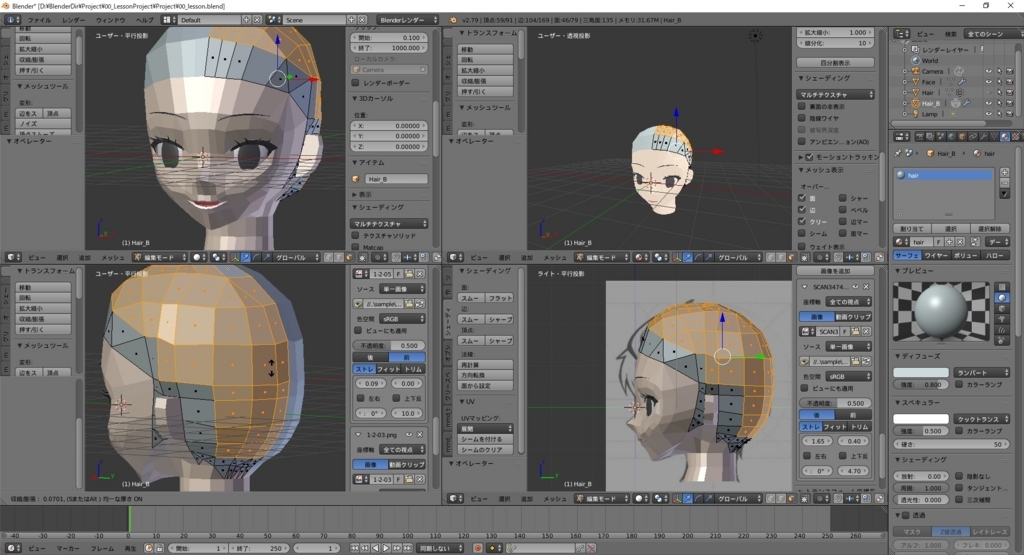
Task: Collapse メッシュ表示 panel
Action: (822, 170)
